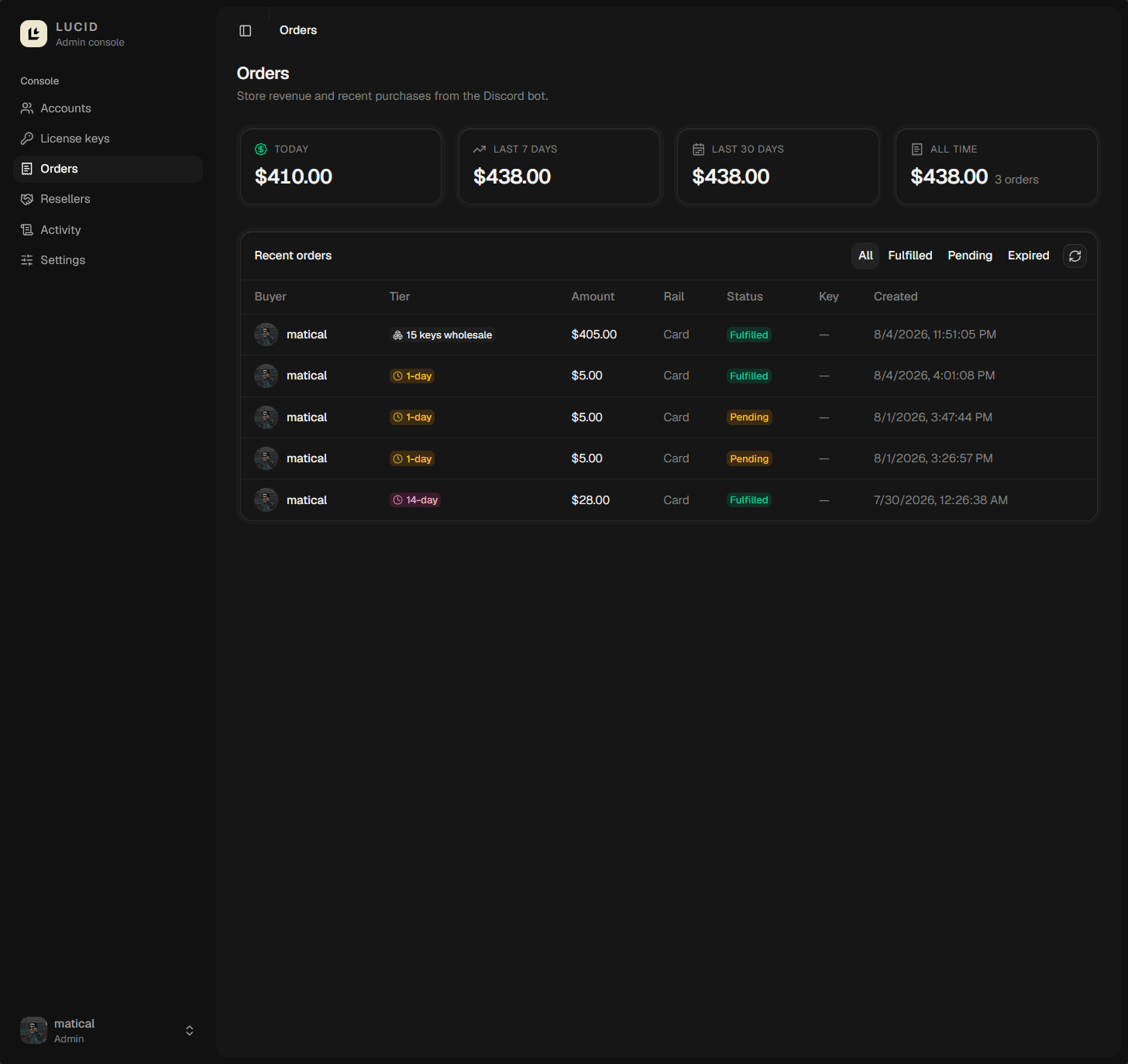Click the Rail column header
This screenshot has height=1064, width=1128.
click(674, 297)
